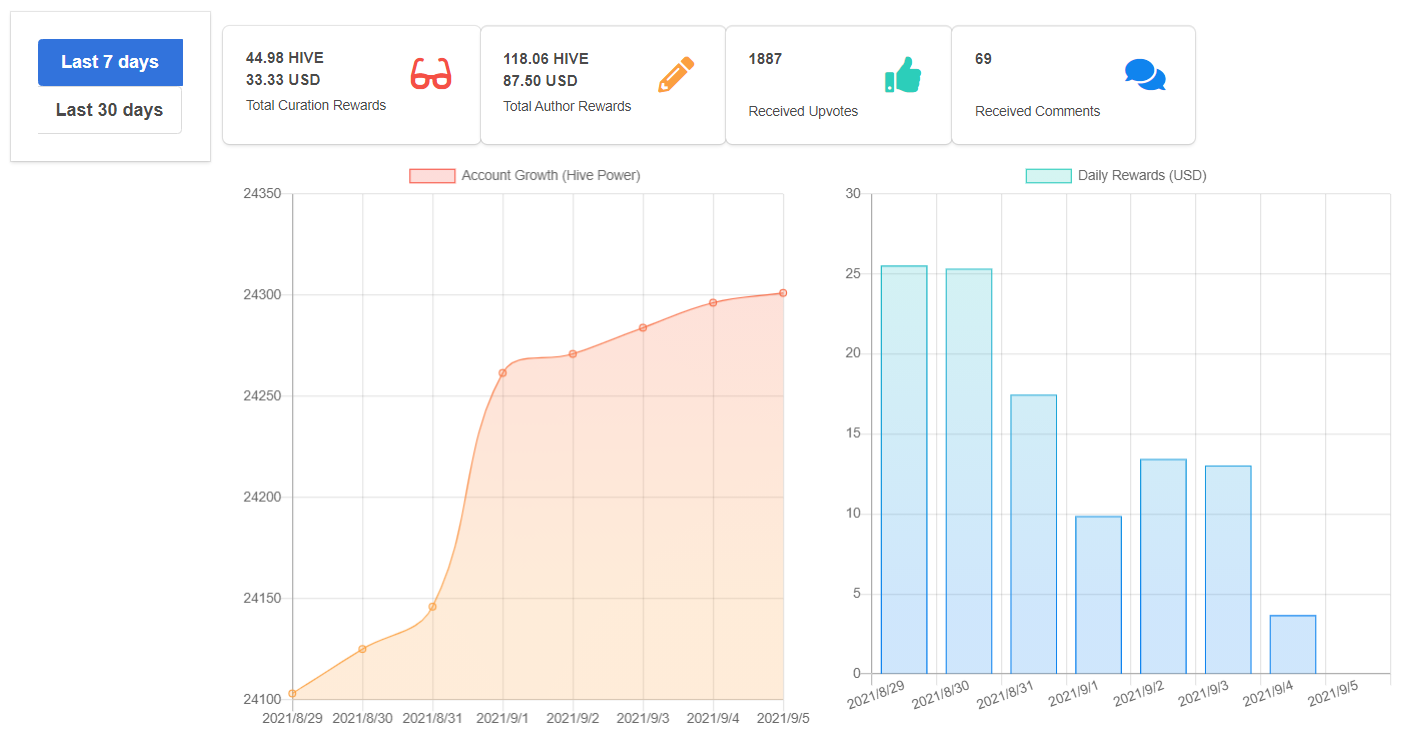Click the glasses curation rewards icon
Viewport: 1407px width, 755px height.
pyautogui.click(x=431, y=75)
